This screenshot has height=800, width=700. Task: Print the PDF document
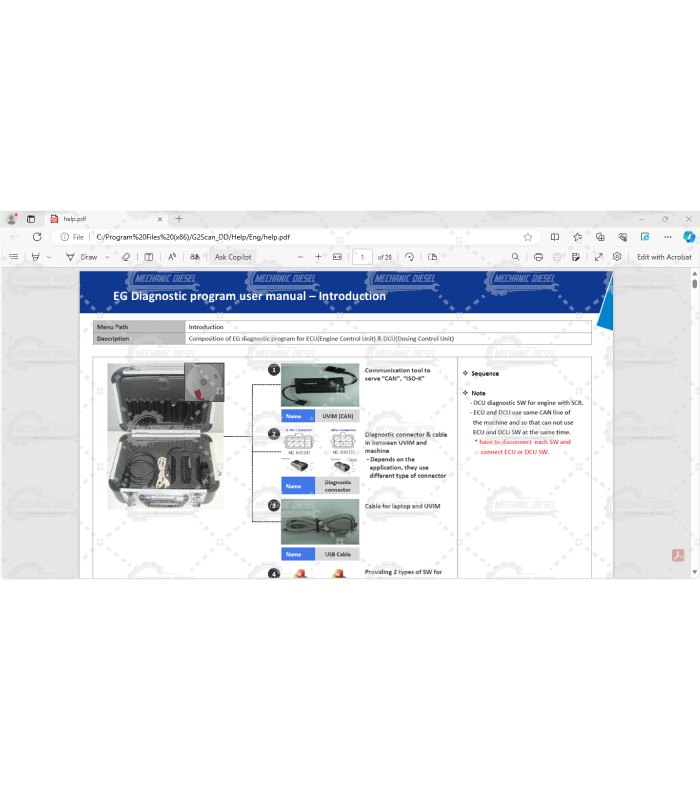pos(538,257)
